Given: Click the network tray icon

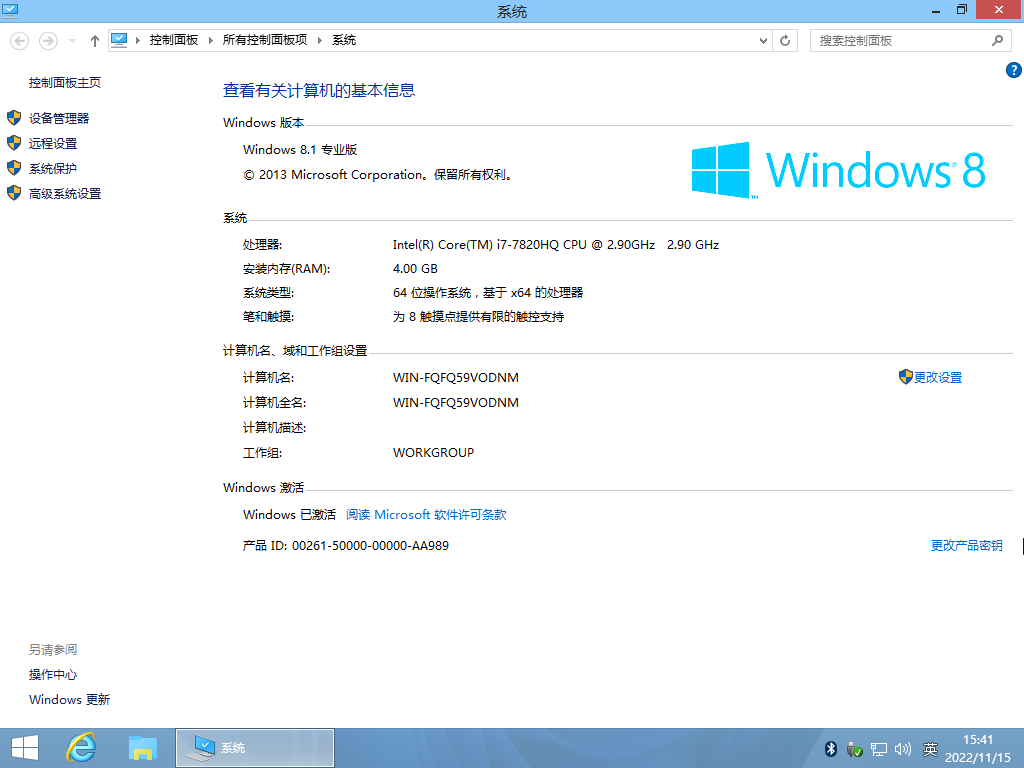Looking at the screenshot, I should (879, 749).
